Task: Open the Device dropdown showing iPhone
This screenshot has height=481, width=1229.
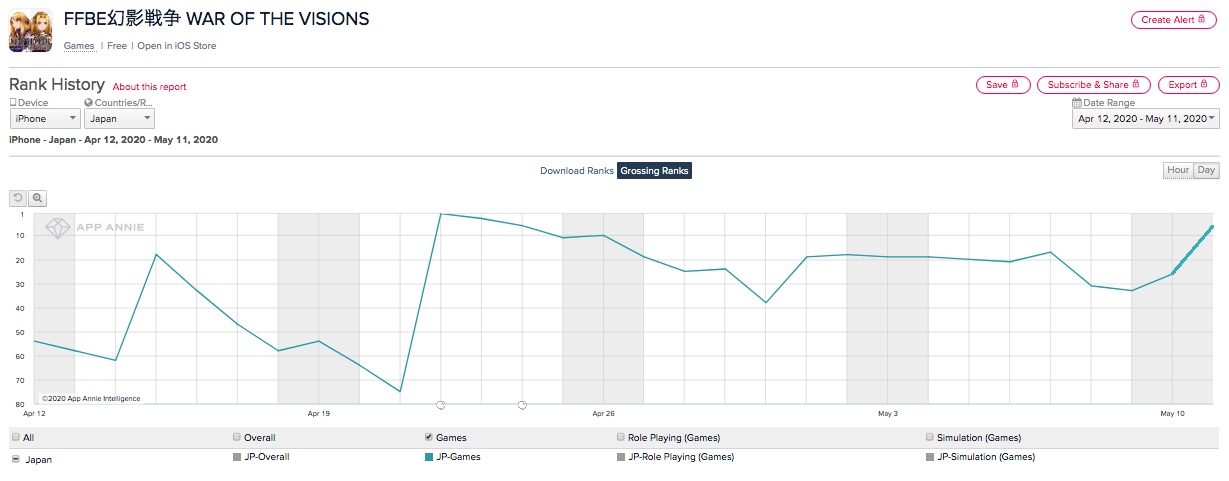Action: click(45, 119)
